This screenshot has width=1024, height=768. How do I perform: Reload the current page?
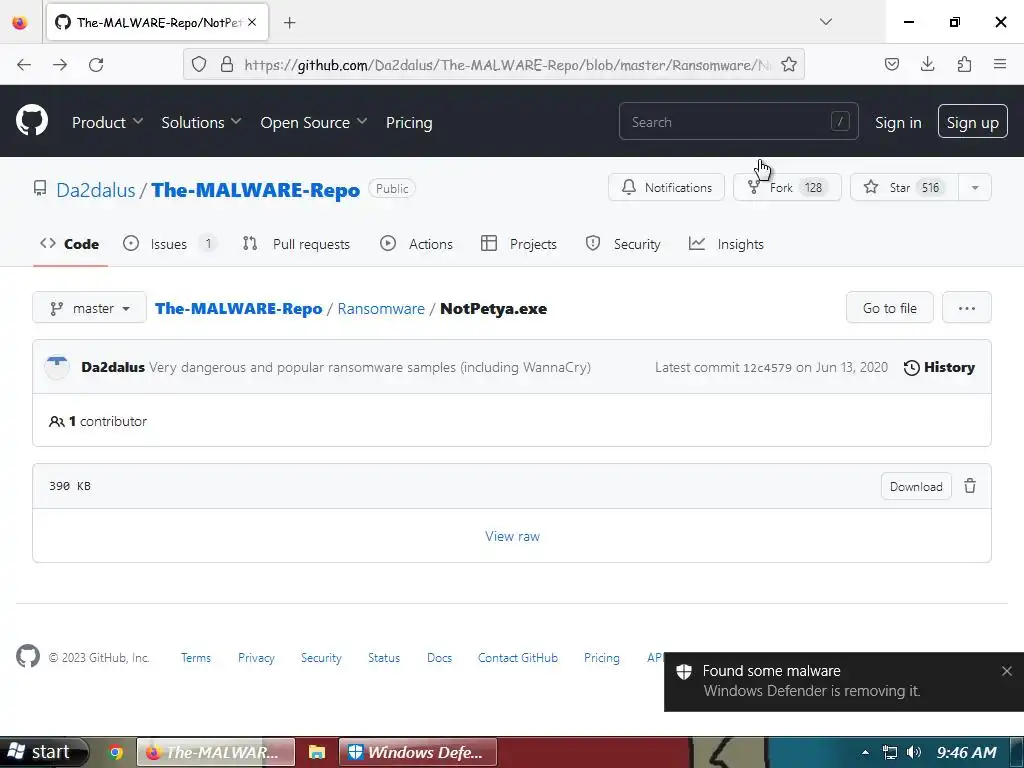96,65
